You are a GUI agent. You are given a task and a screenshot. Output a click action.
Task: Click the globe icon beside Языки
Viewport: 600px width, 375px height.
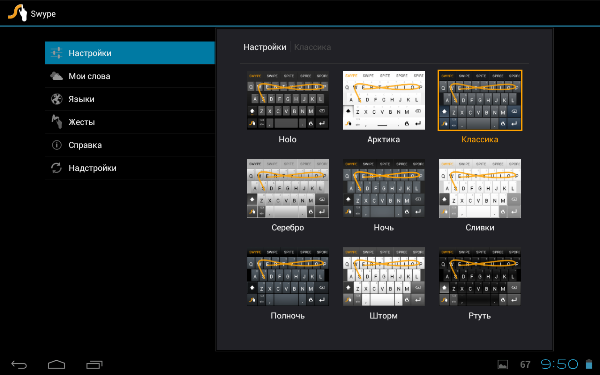coord(57,99)
